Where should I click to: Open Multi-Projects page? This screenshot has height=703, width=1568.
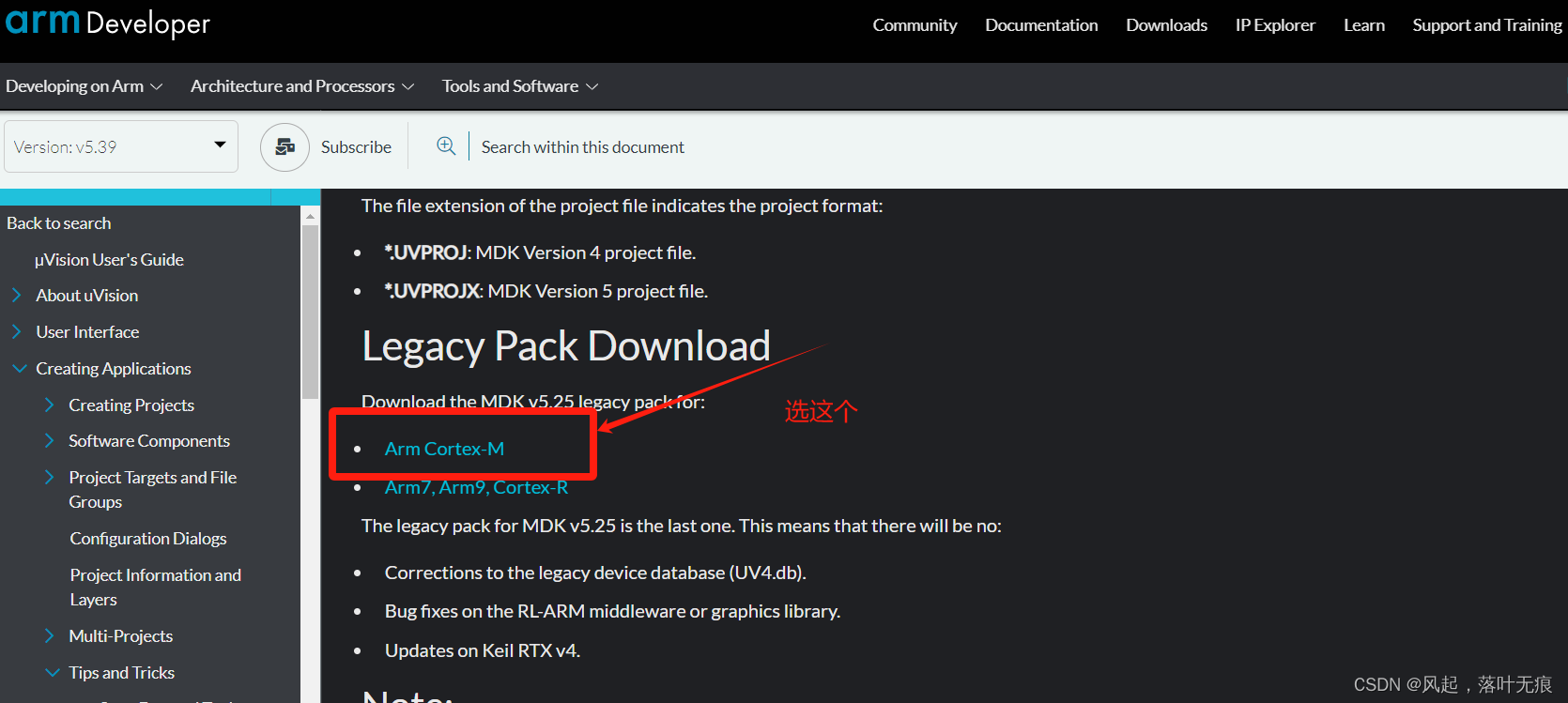(x=121, y=636)
